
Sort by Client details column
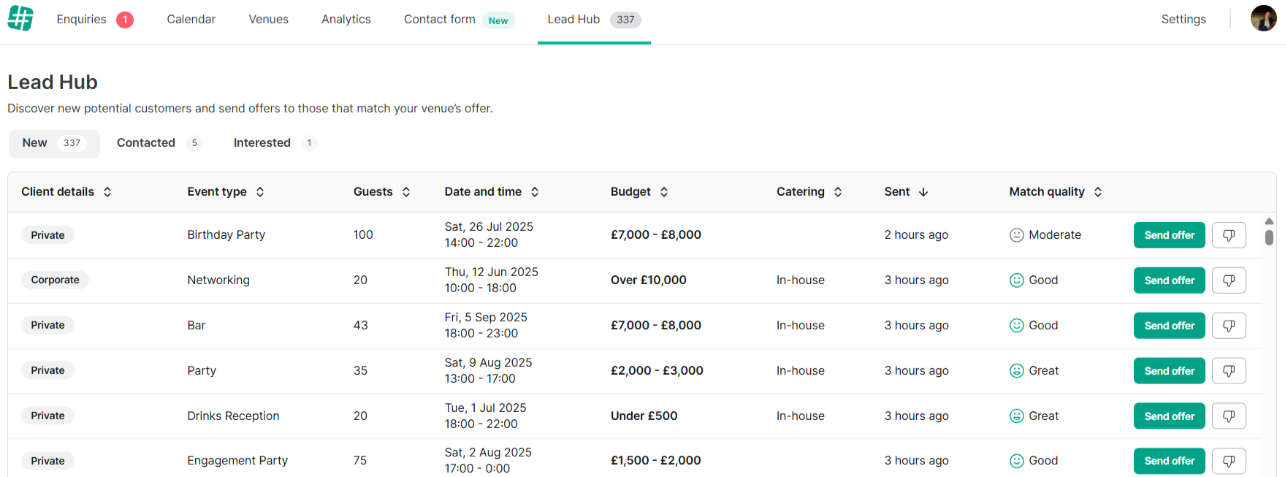point(67,192)
